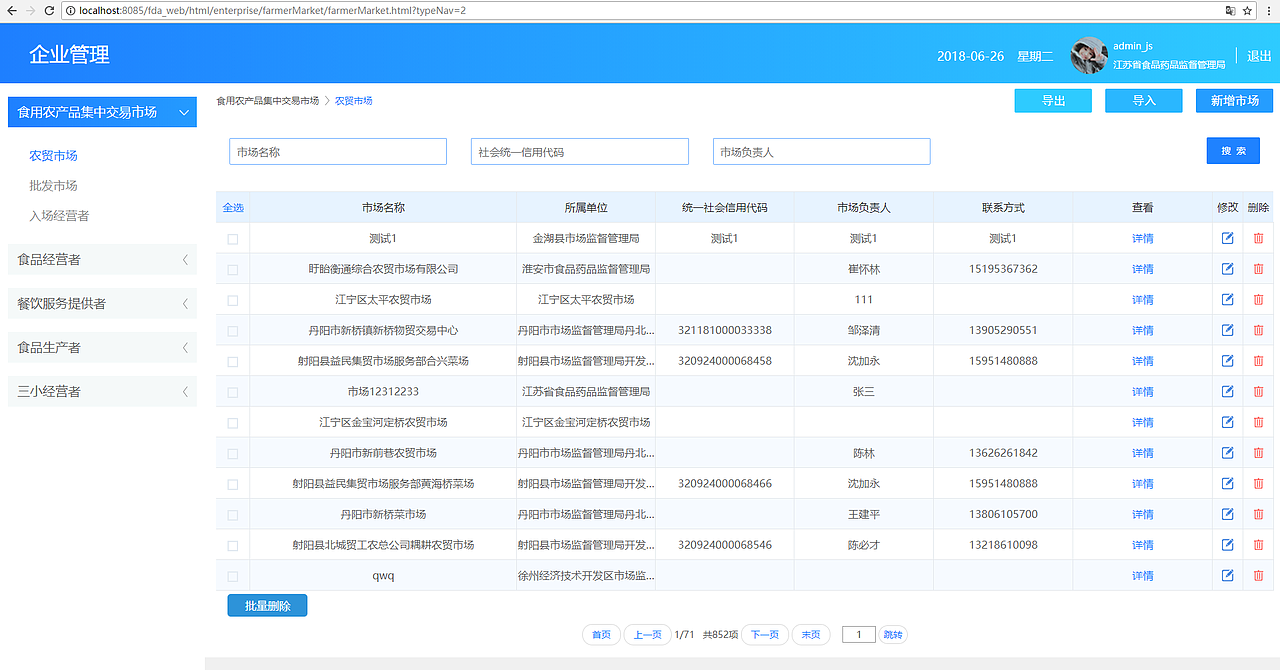
Task: Click the page number input field
Action: tap(858, 634)
